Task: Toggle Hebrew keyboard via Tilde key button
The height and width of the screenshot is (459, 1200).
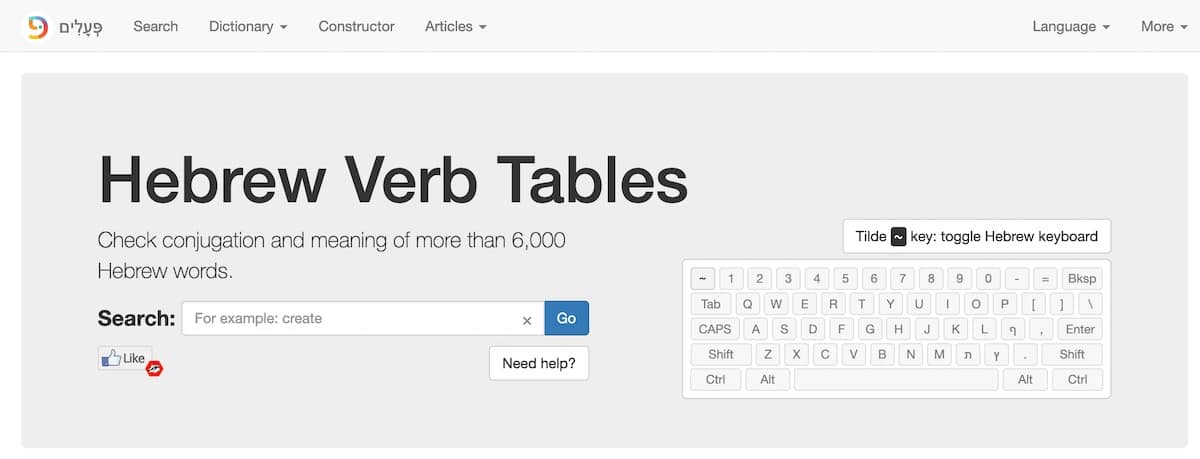Action: (x=977, y=237)
